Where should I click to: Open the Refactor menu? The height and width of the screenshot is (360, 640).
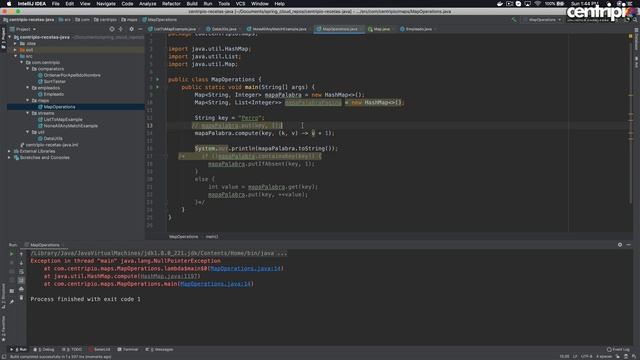click(171, 4)
